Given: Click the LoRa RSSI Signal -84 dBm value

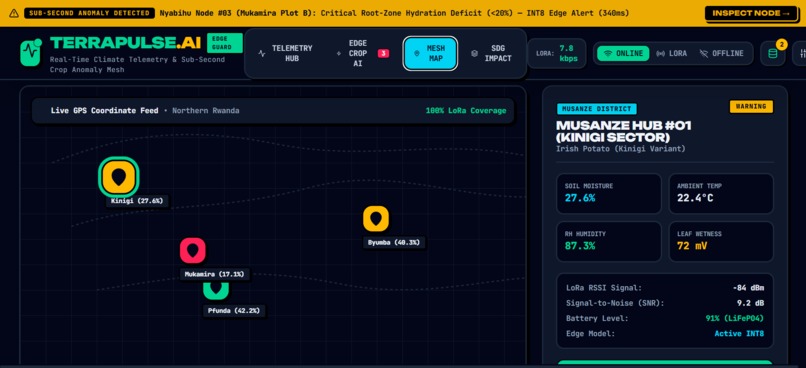Looking at the screenshot, I should [x=748, y=288].
